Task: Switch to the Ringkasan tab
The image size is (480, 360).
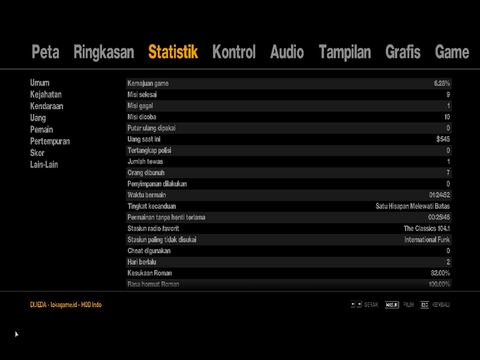Action: coord(104,52)
